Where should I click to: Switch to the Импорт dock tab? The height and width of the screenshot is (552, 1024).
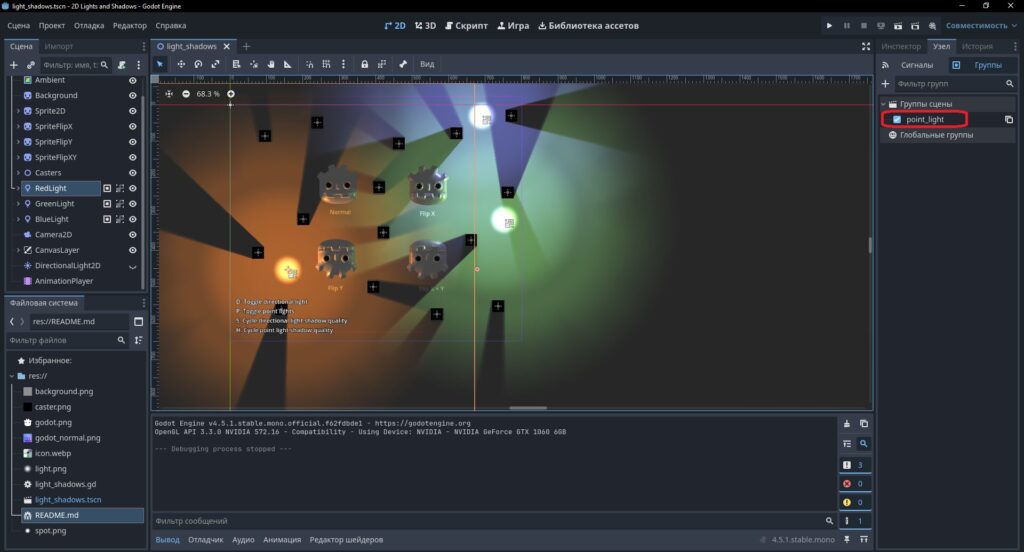tap(59, 46)
